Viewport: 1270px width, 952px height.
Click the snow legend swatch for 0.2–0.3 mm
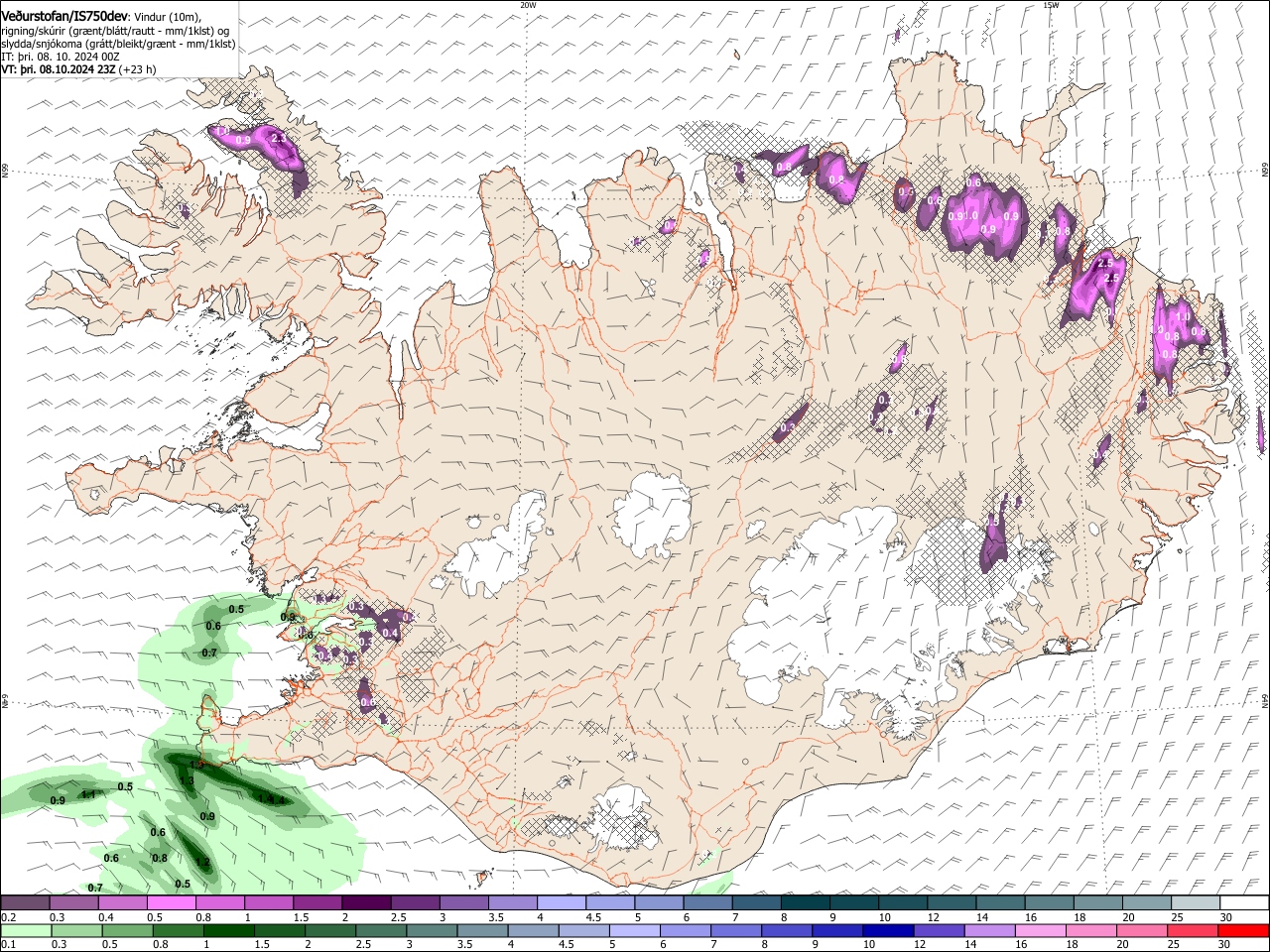[x=25, y=903]
